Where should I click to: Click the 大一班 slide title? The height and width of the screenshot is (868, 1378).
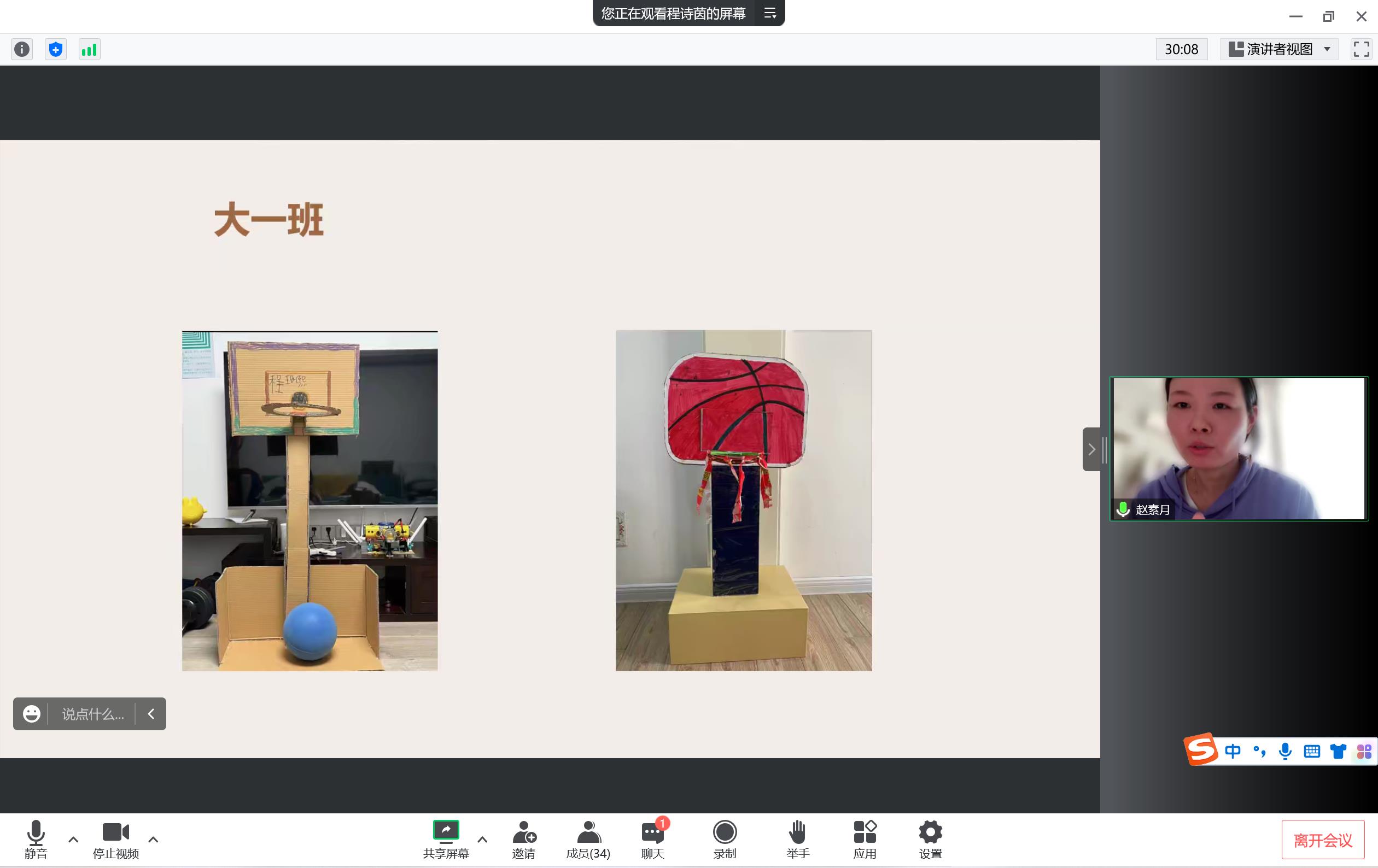(x=269, y=219)
